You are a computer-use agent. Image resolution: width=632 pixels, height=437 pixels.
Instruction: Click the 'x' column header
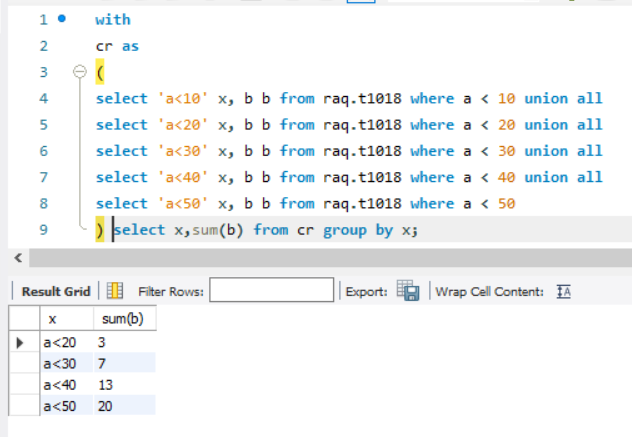click(52, 319)
